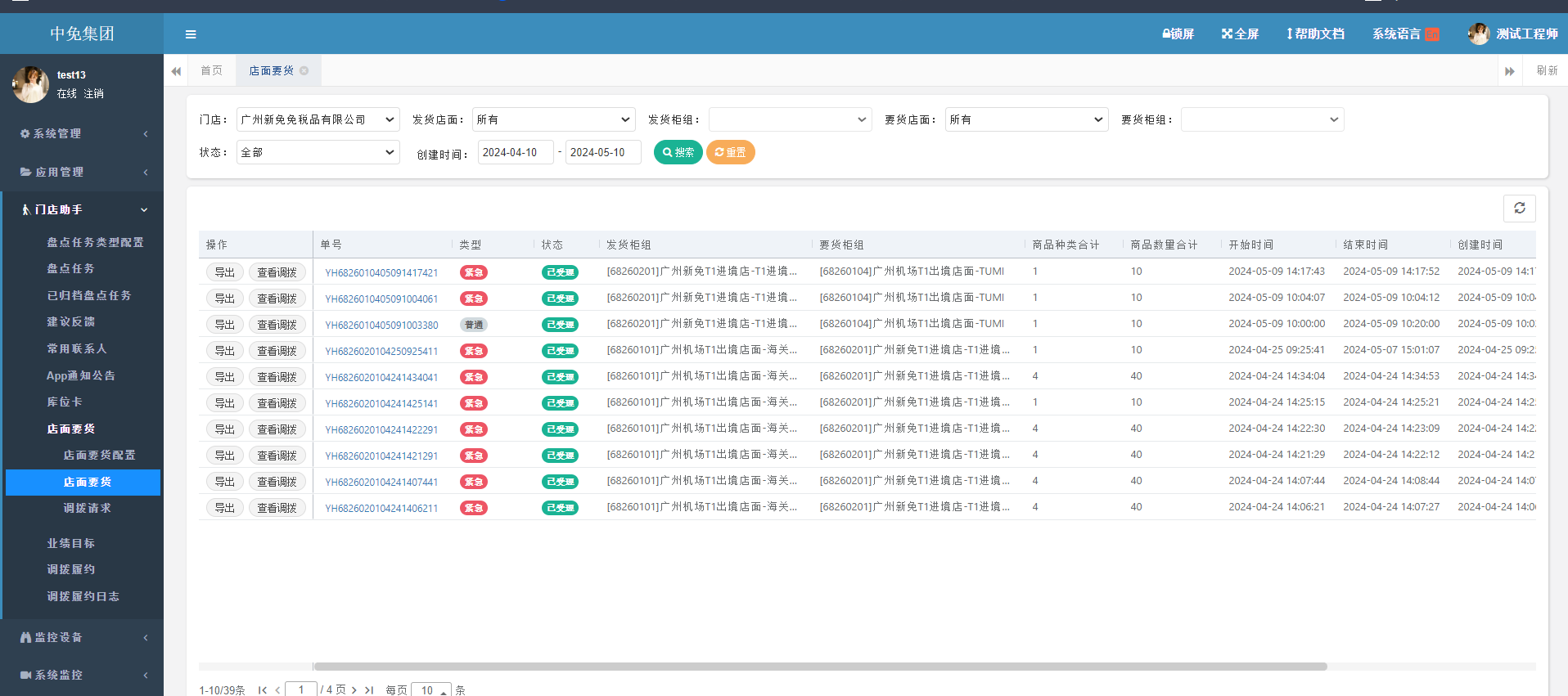Click the table refresh icon button
This screenshot has height=696, width=1568.
(1519, 209)
